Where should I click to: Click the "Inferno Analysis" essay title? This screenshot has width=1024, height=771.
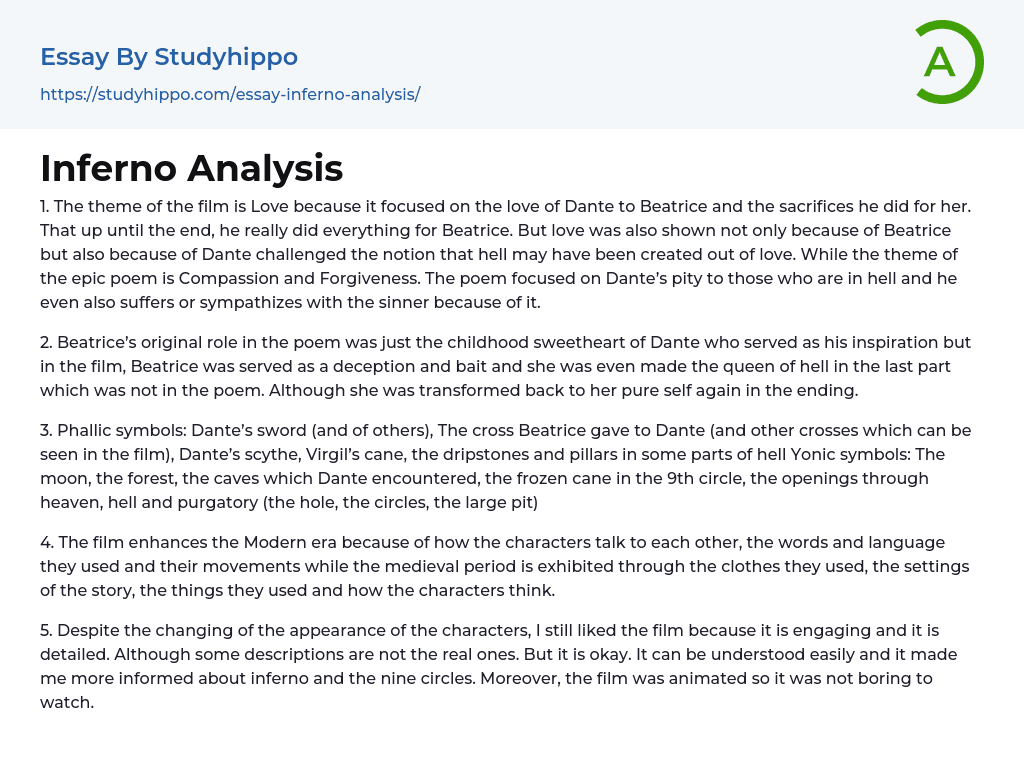click(192, 168)
